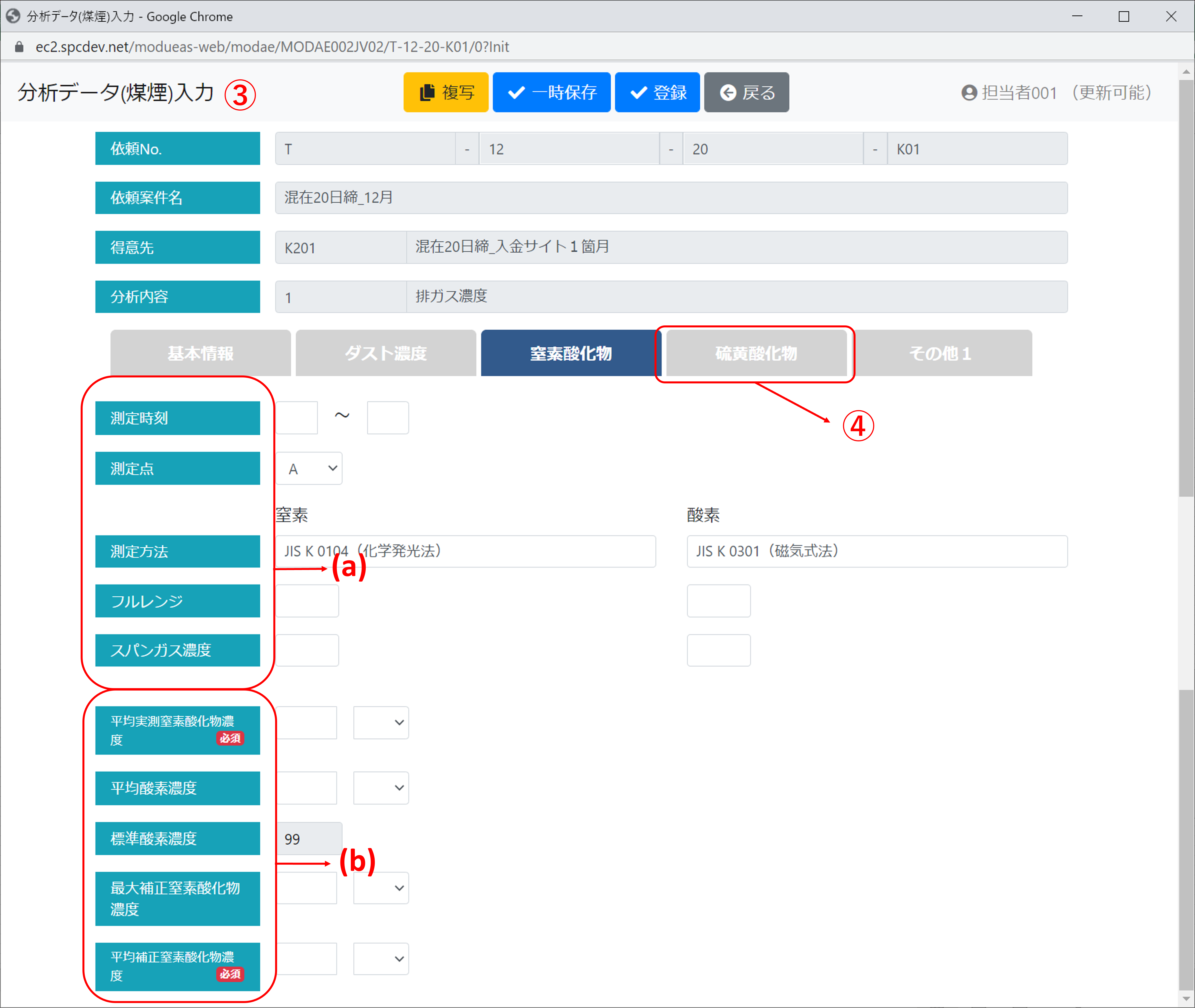Close the Chrome window
Viewport: 1195px width, 1008px height.
click(1171, 16)
